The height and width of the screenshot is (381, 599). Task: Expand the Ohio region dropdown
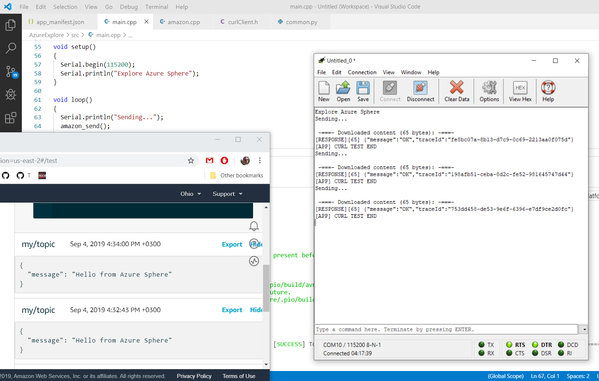click(191, 194)
